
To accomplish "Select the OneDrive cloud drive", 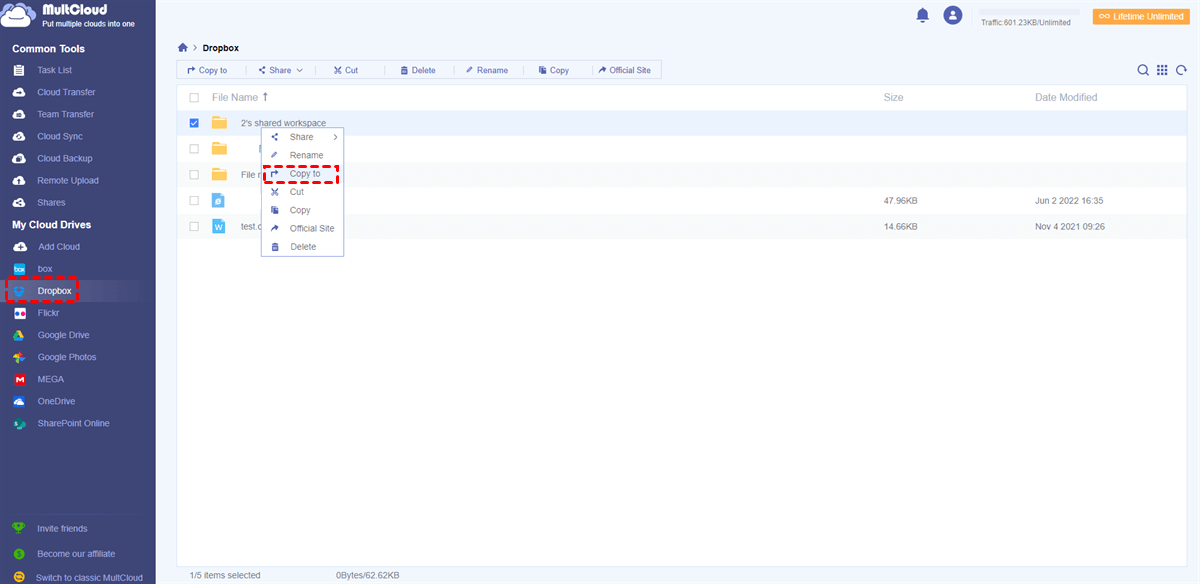I will click(56, 401).
